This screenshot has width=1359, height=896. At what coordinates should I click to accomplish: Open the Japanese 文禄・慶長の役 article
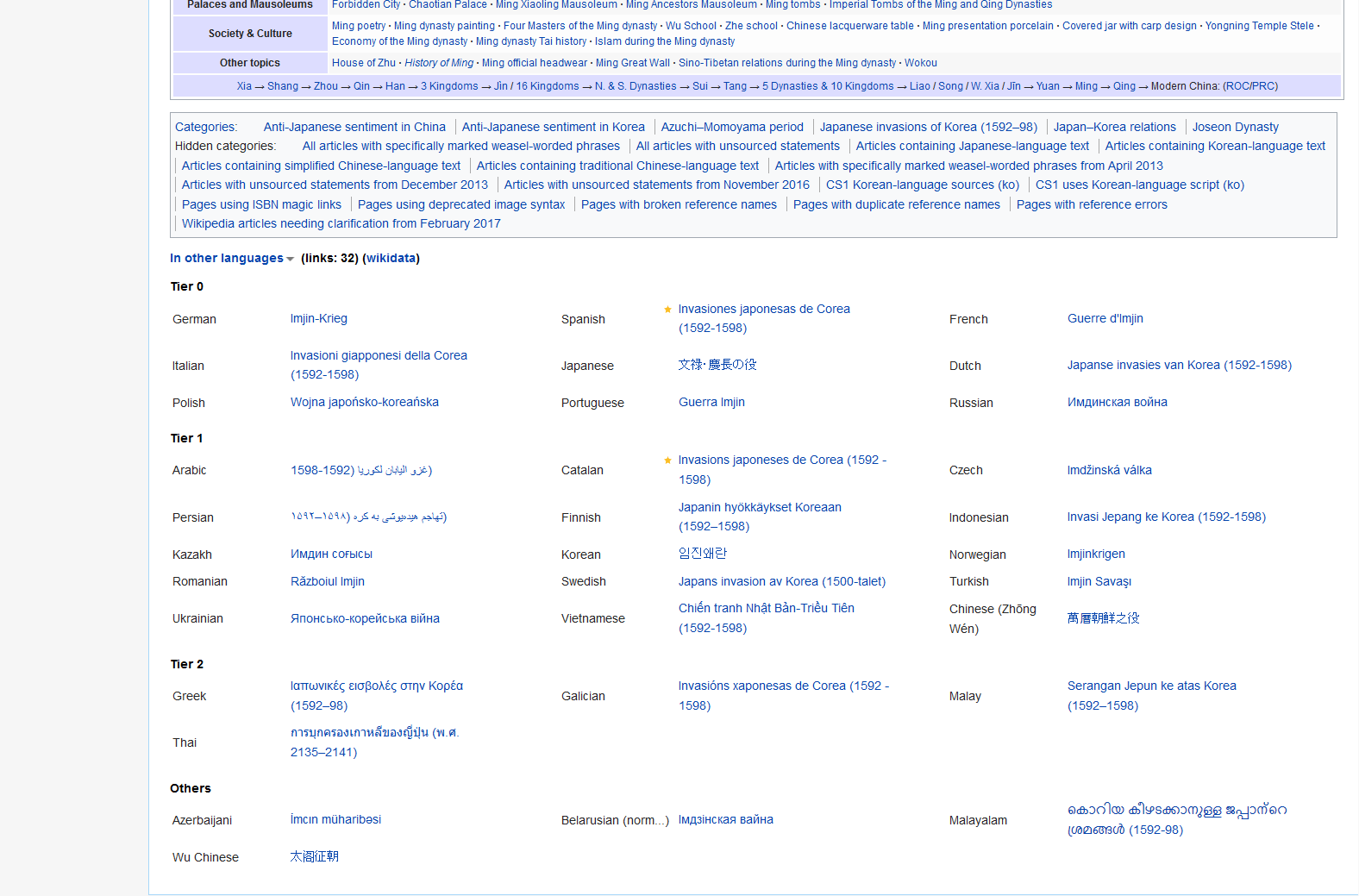[717, 365]
